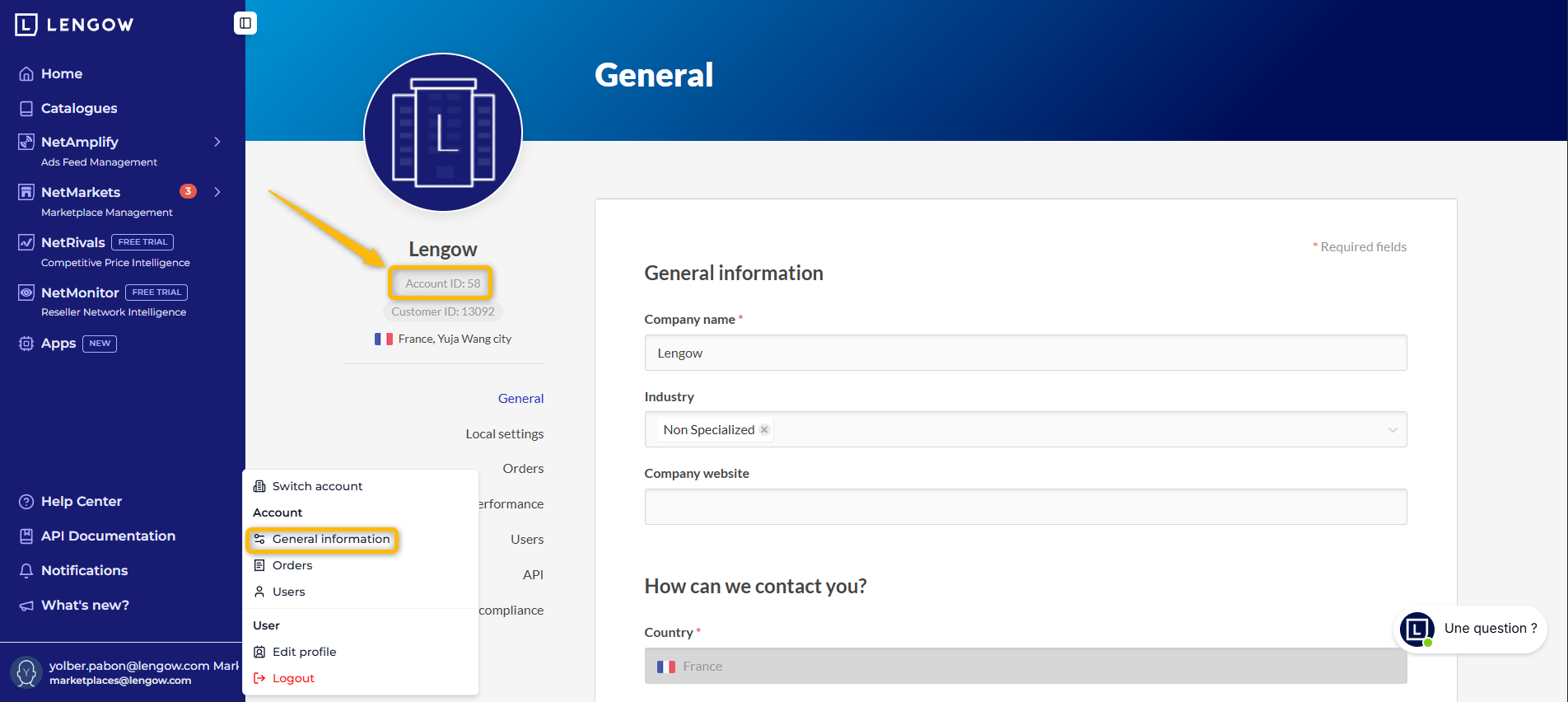Open the Industry dropdown arrow
Image resolution: width=1568 pixels, height=702 pixels.
[1393, 429]
